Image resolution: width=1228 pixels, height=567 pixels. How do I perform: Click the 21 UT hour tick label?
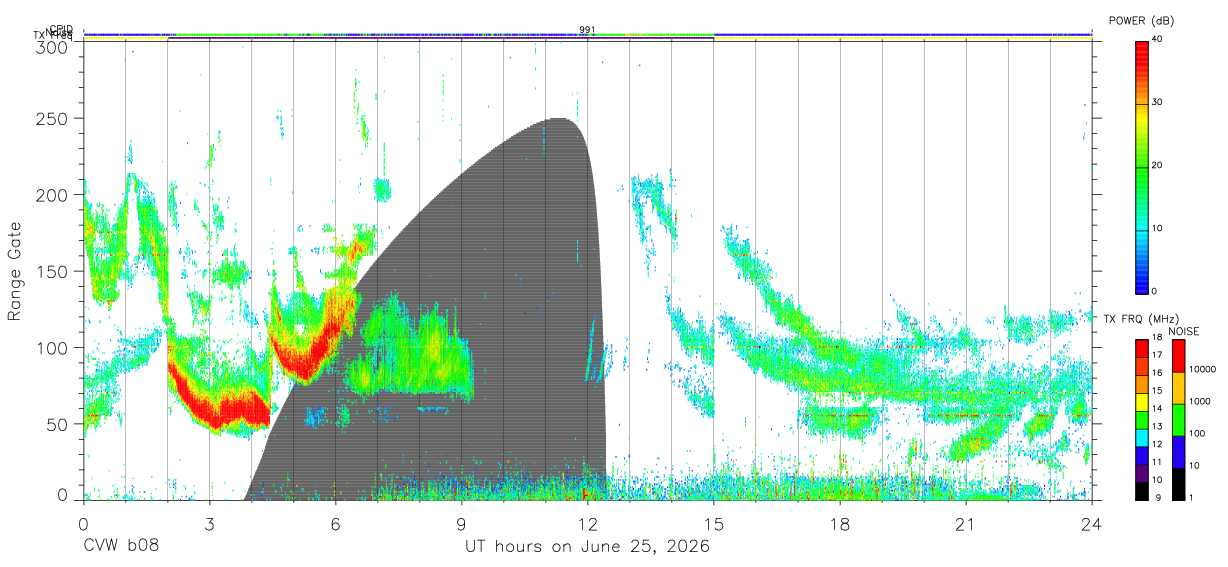[966, 525]
